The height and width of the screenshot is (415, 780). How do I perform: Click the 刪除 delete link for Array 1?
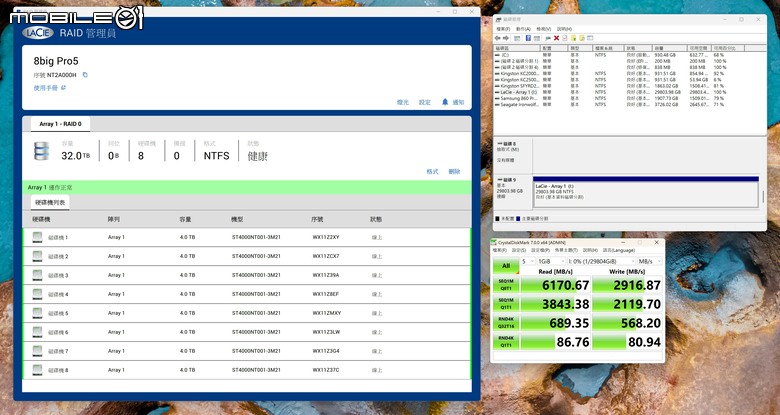pos(454,172)
